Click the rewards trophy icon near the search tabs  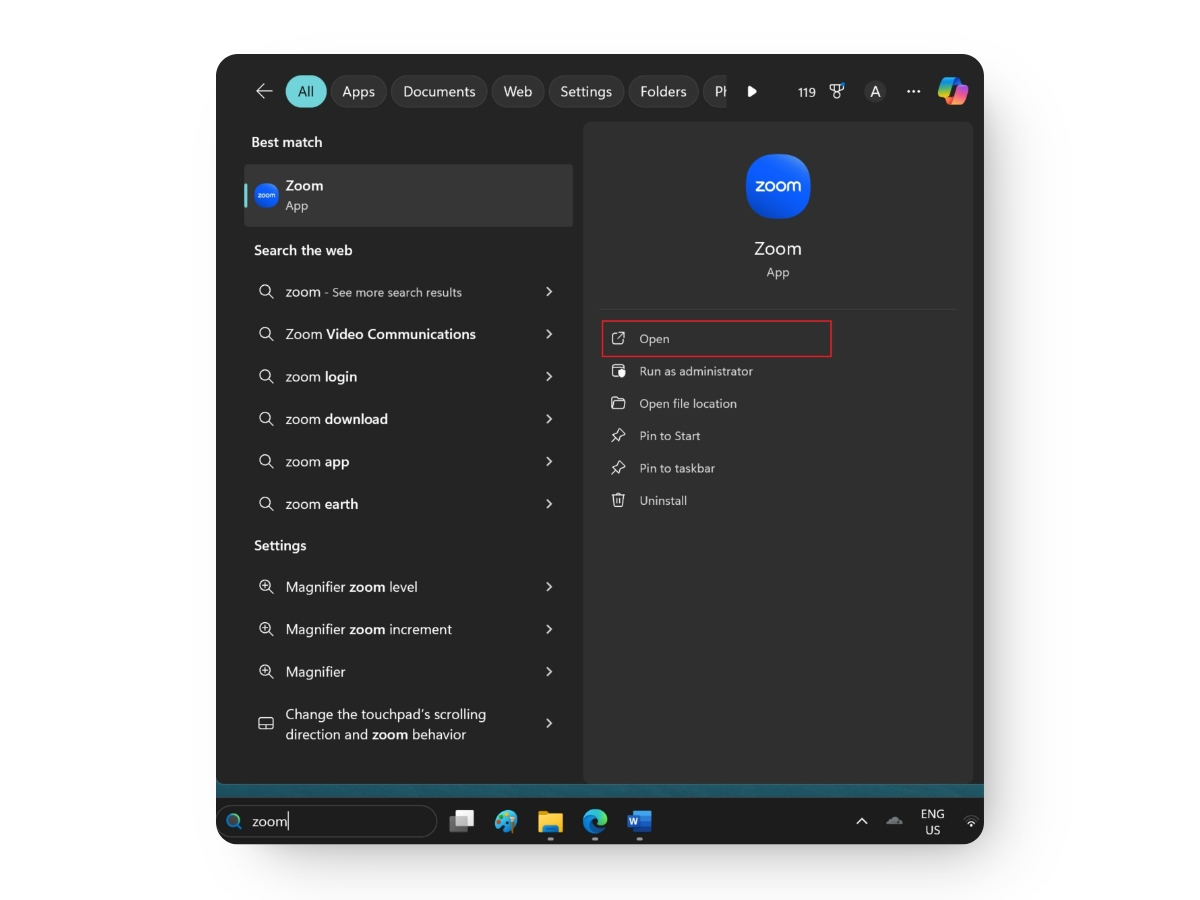click(x=836, y=91)
